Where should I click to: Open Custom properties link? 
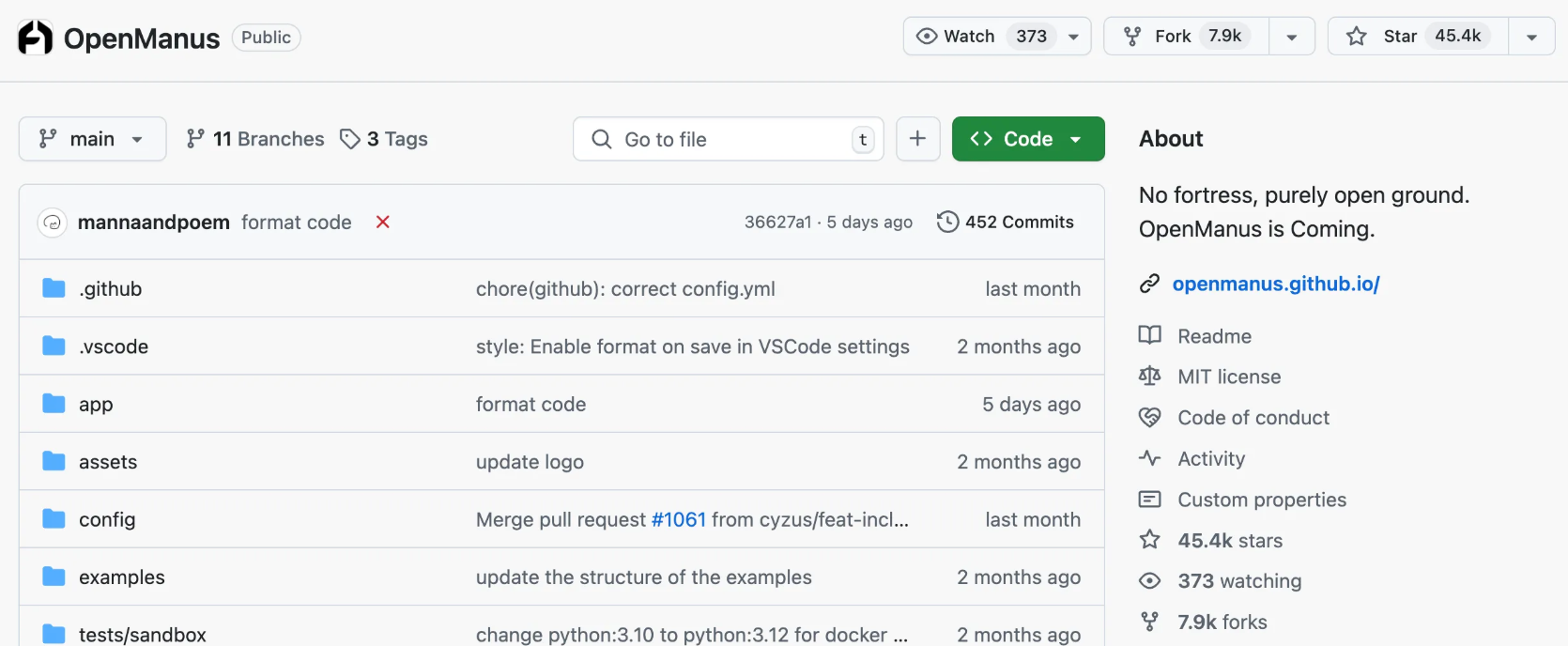pyautogui.click(x=1262, y=500)
